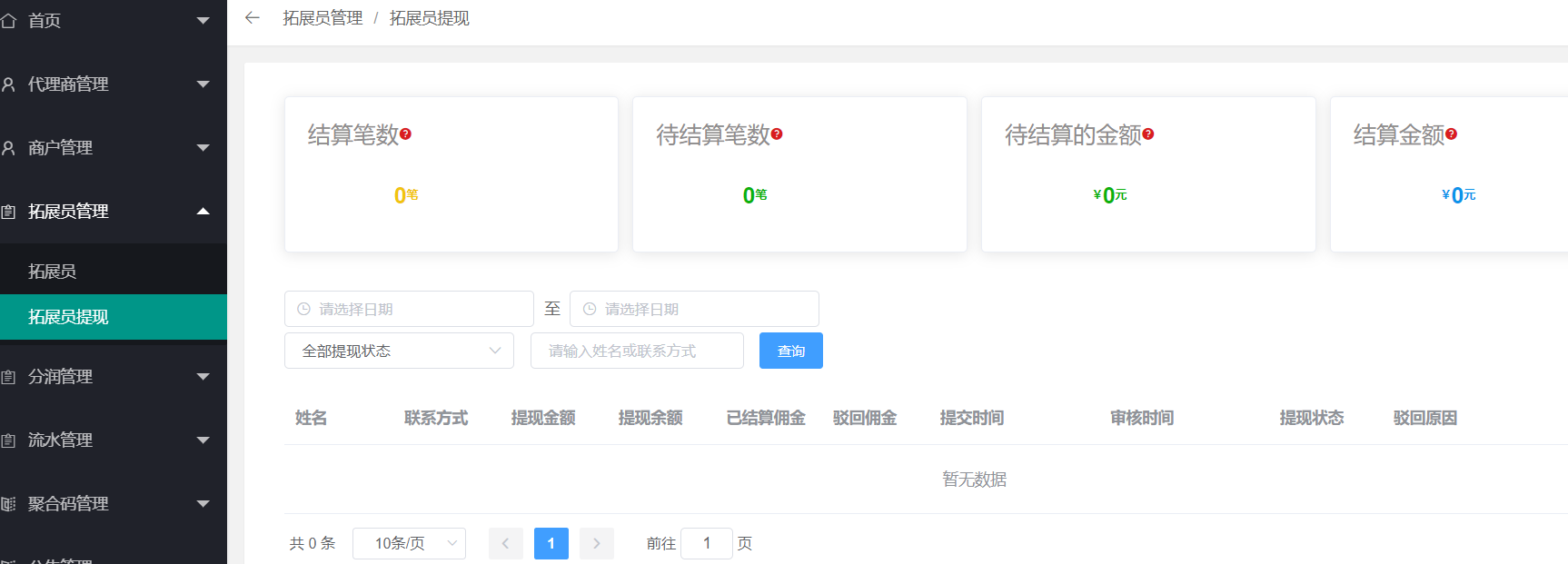Click the 驳回佣金 column header
Viewport: 1568px width, 564px height.
(x=865, y=418)
